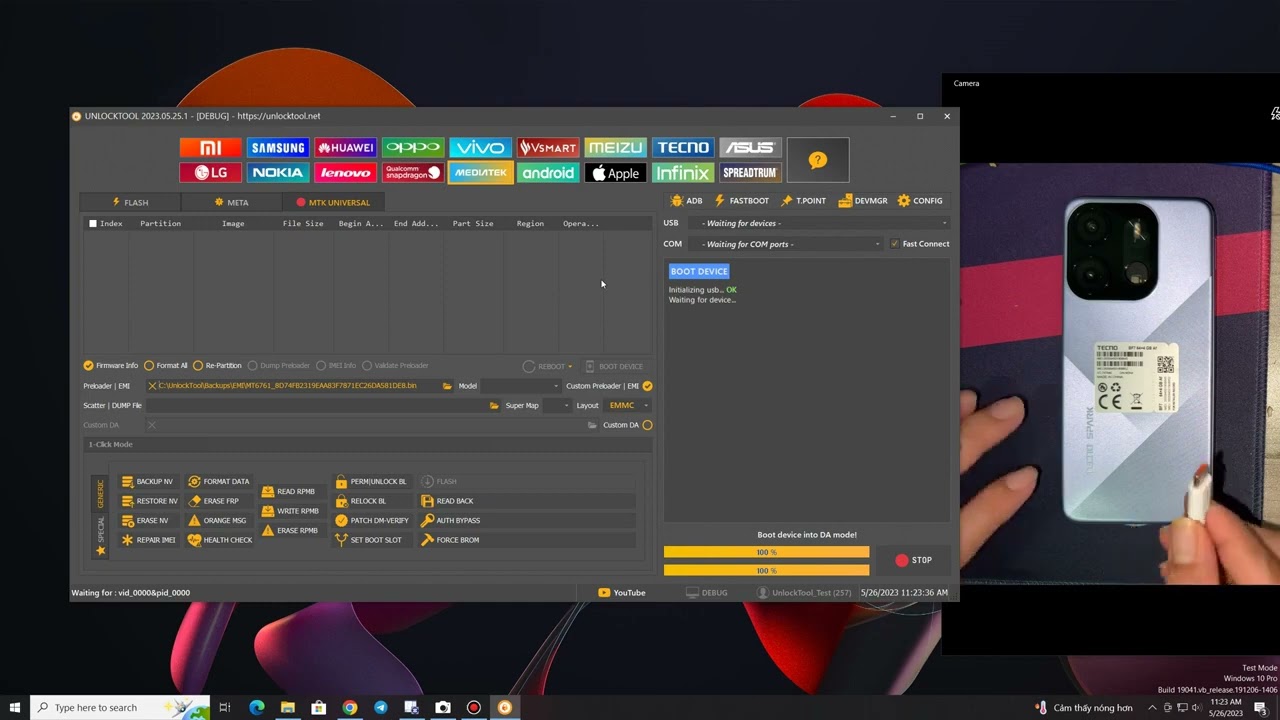Select the ASUS brand tile
The height and width of the screenshot is (720, 1280).
750,148
